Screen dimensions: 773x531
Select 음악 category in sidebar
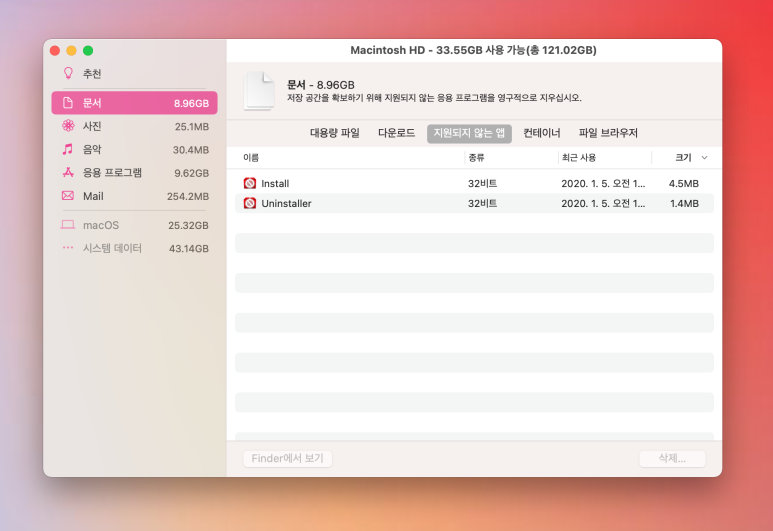[x=134, y=149]
